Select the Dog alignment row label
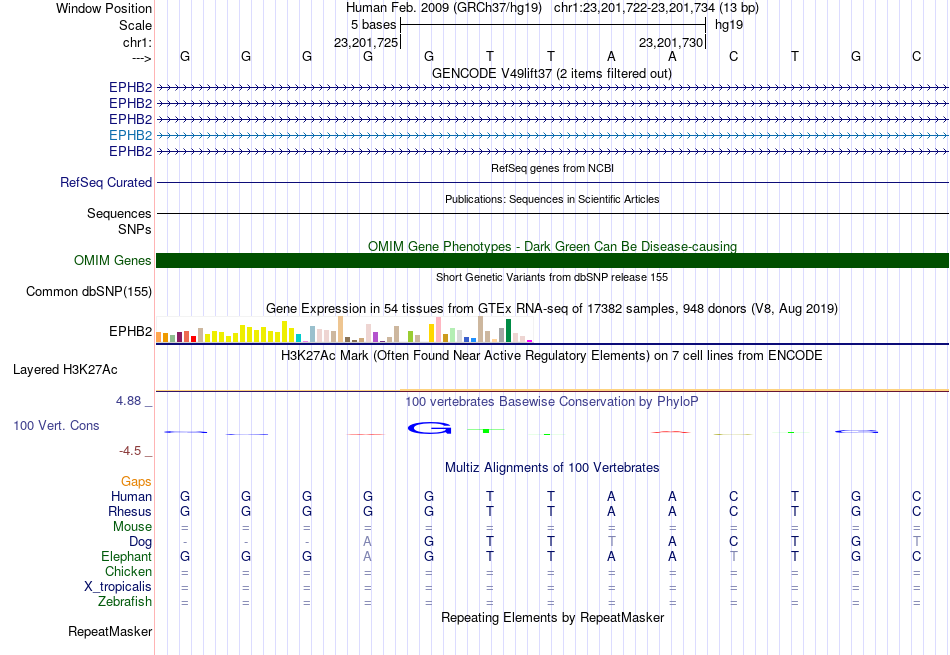The height and width of the screenshot is (655, 950). click(x=140, y=542)
